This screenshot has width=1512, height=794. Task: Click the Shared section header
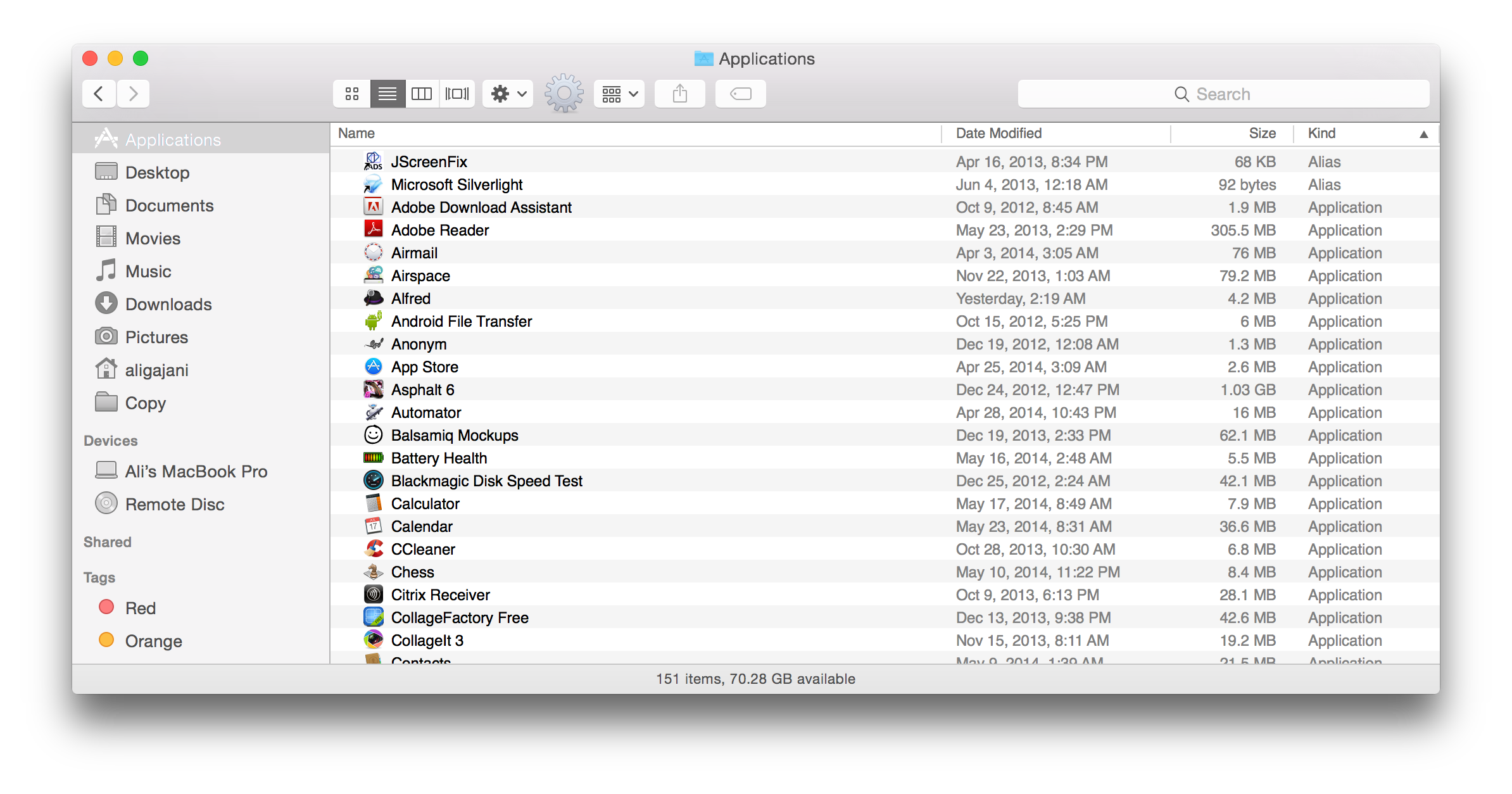click(108, 542)
